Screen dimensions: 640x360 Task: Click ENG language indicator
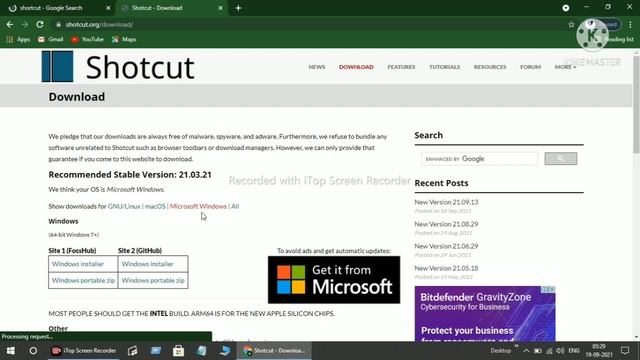click(x=574, y=351)
